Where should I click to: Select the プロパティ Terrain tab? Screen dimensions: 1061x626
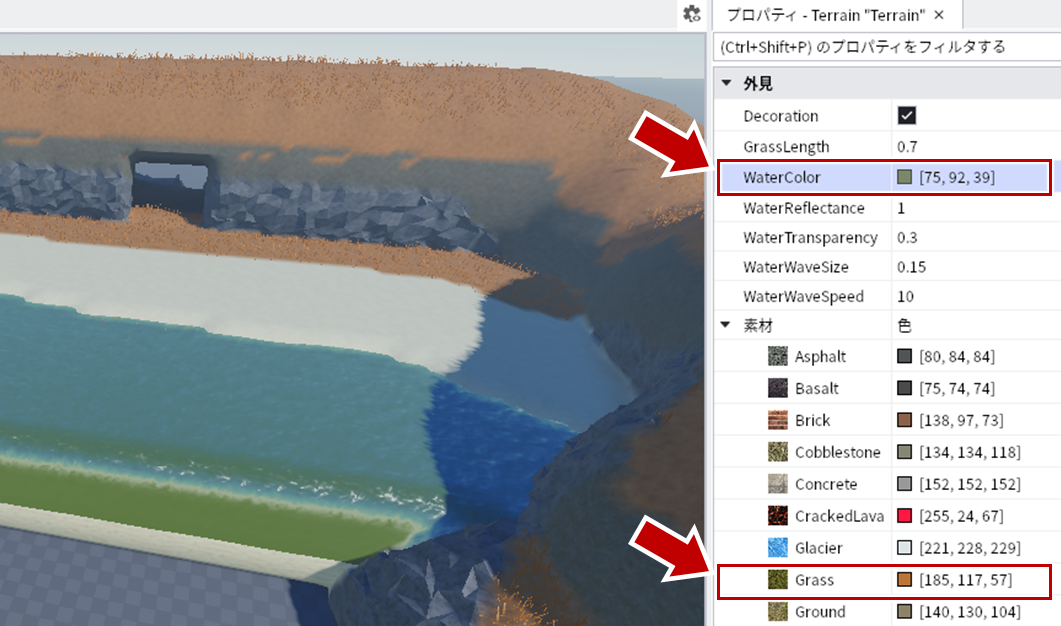(x=825, y=15)
